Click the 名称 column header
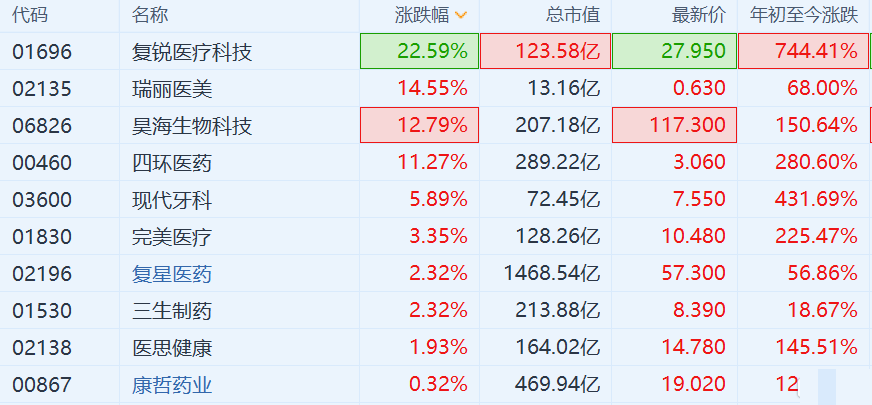 [x=150, y=15]
